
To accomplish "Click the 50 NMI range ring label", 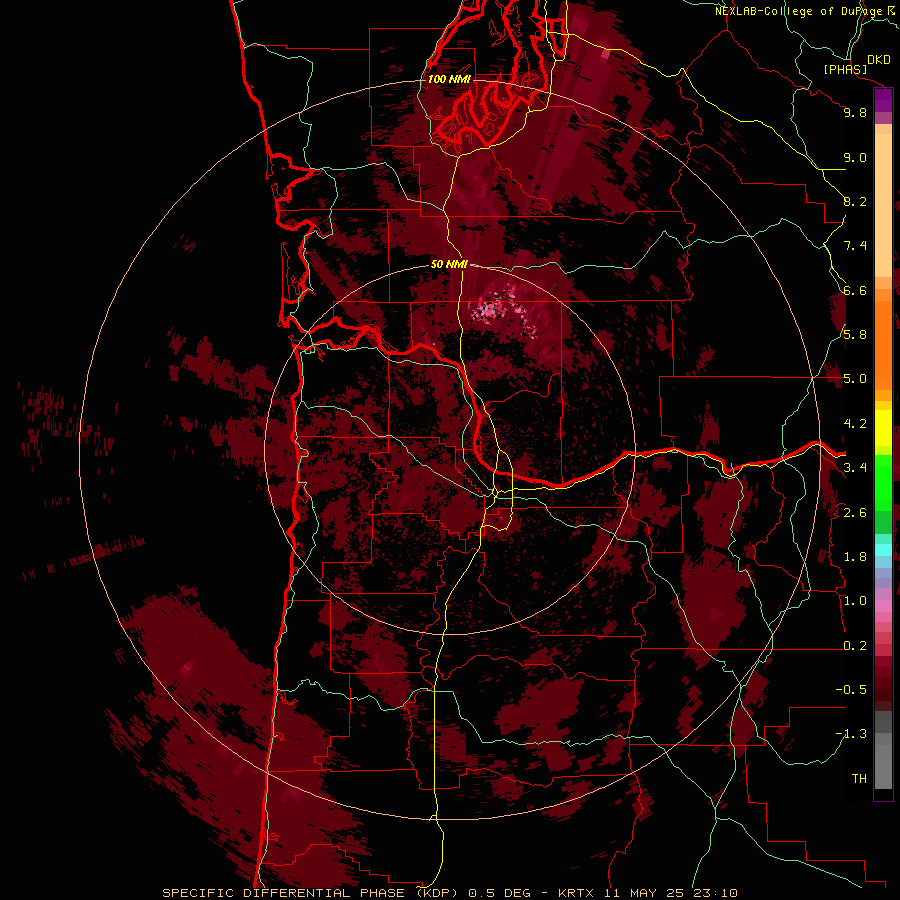I will tap(449, 265).
